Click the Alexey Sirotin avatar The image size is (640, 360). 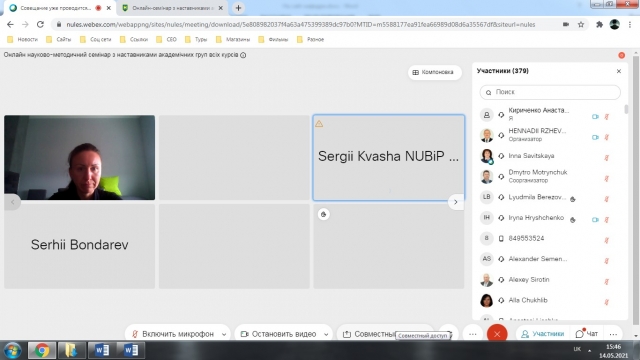487,280
